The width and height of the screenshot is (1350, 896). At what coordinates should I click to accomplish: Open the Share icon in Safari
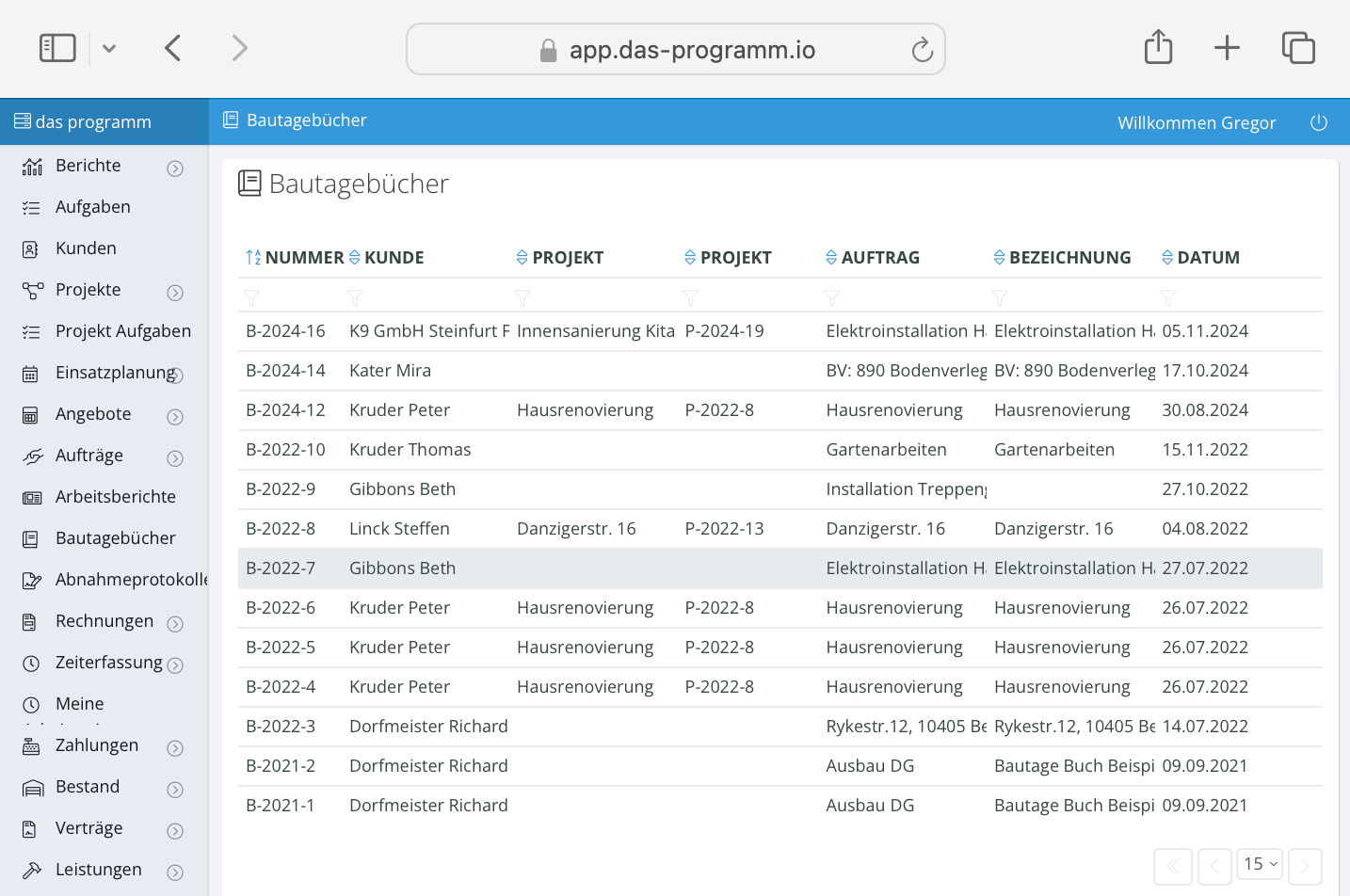[1158, 47]
